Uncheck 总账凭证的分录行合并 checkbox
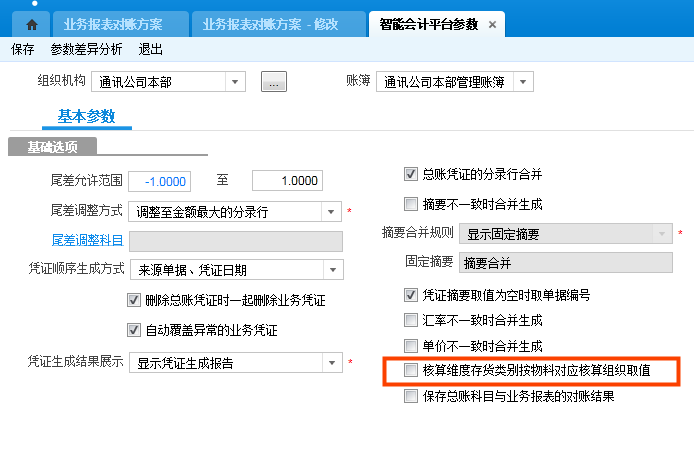This screenshot has width=694, height=470. (x=411, y=174)
